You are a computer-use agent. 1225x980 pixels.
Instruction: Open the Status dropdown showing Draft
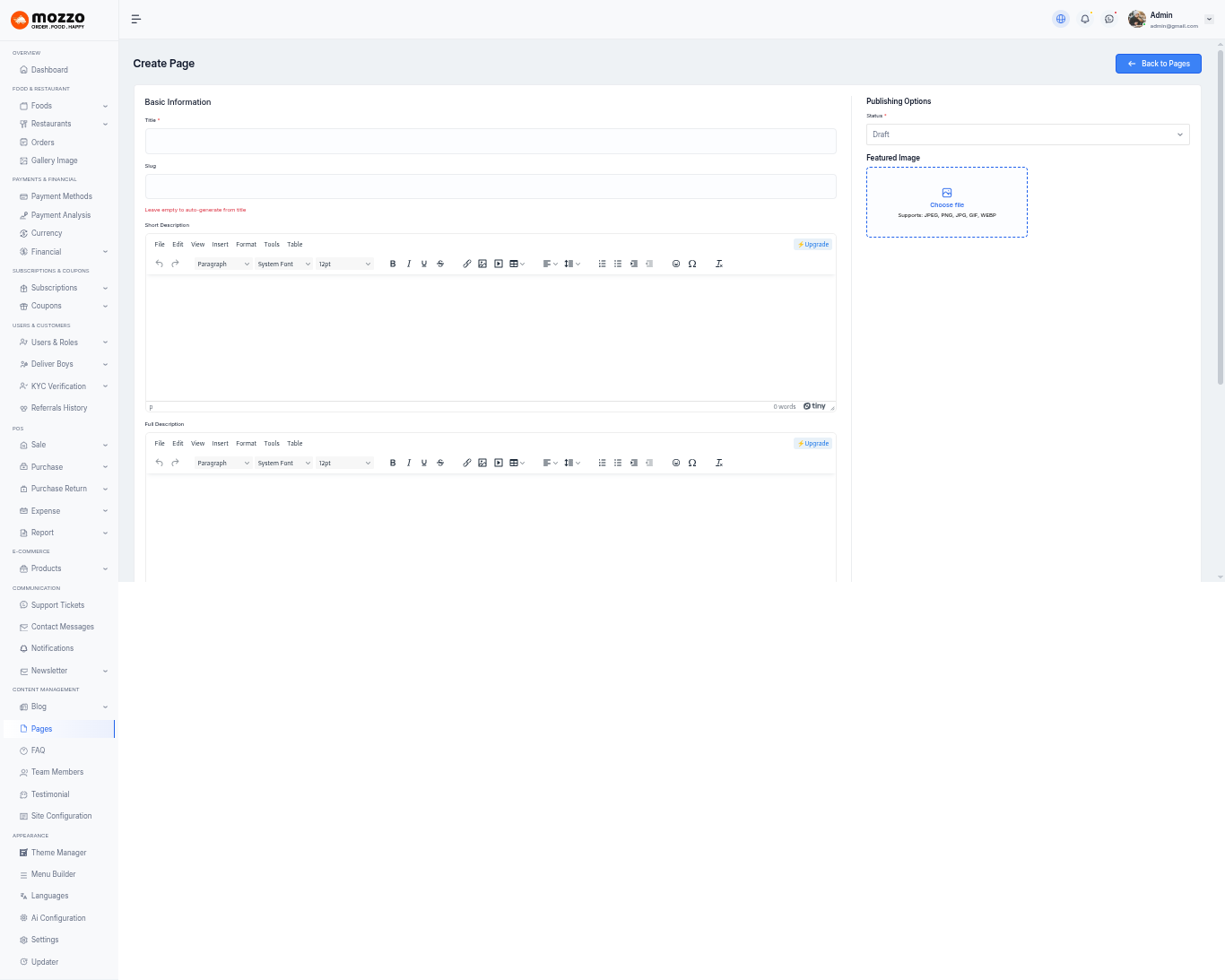(x=1027, y=134)
